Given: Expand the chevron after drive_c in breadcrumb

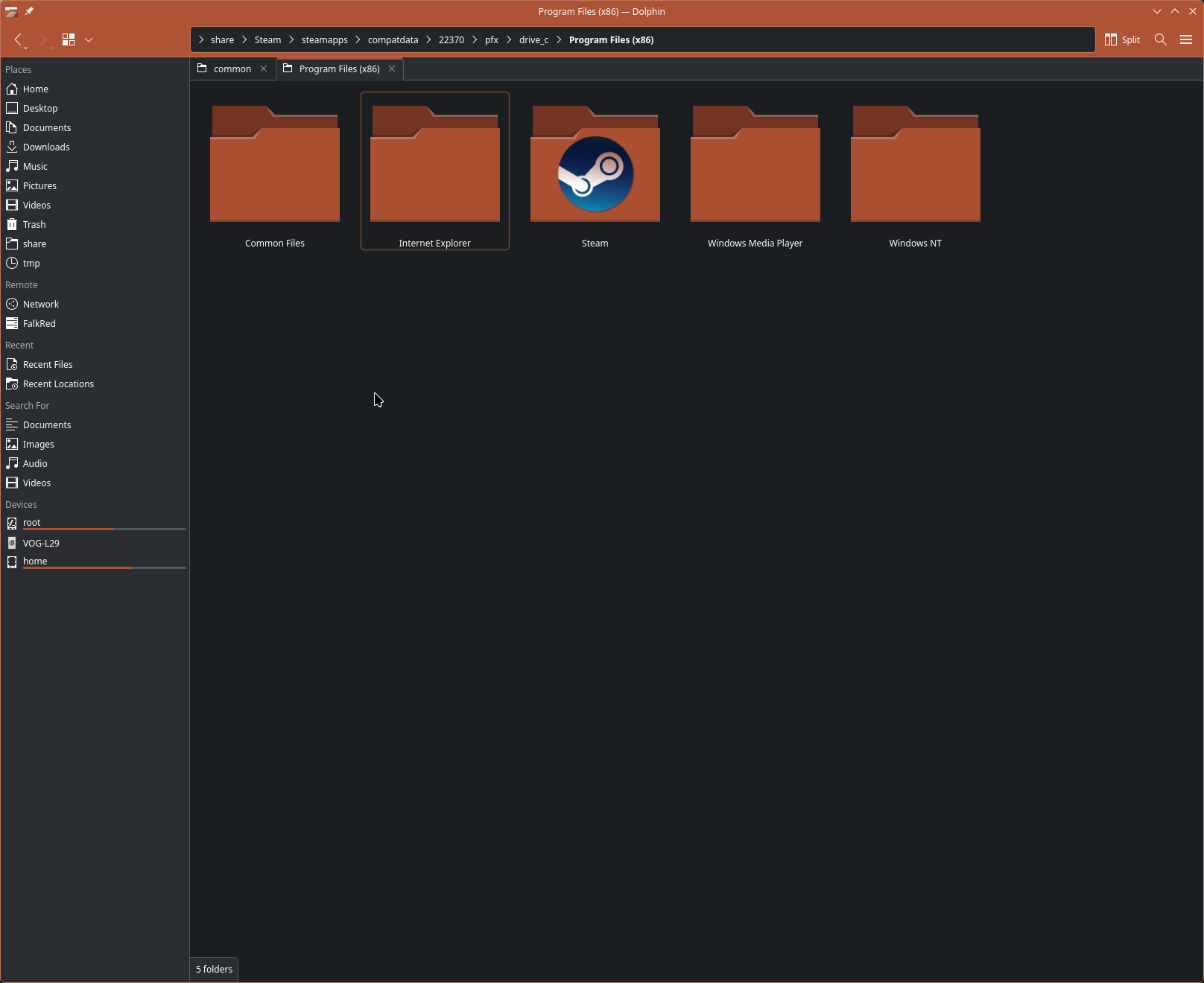Looking at the screenshot, I should pyautogui.click(x=559, y=40).
